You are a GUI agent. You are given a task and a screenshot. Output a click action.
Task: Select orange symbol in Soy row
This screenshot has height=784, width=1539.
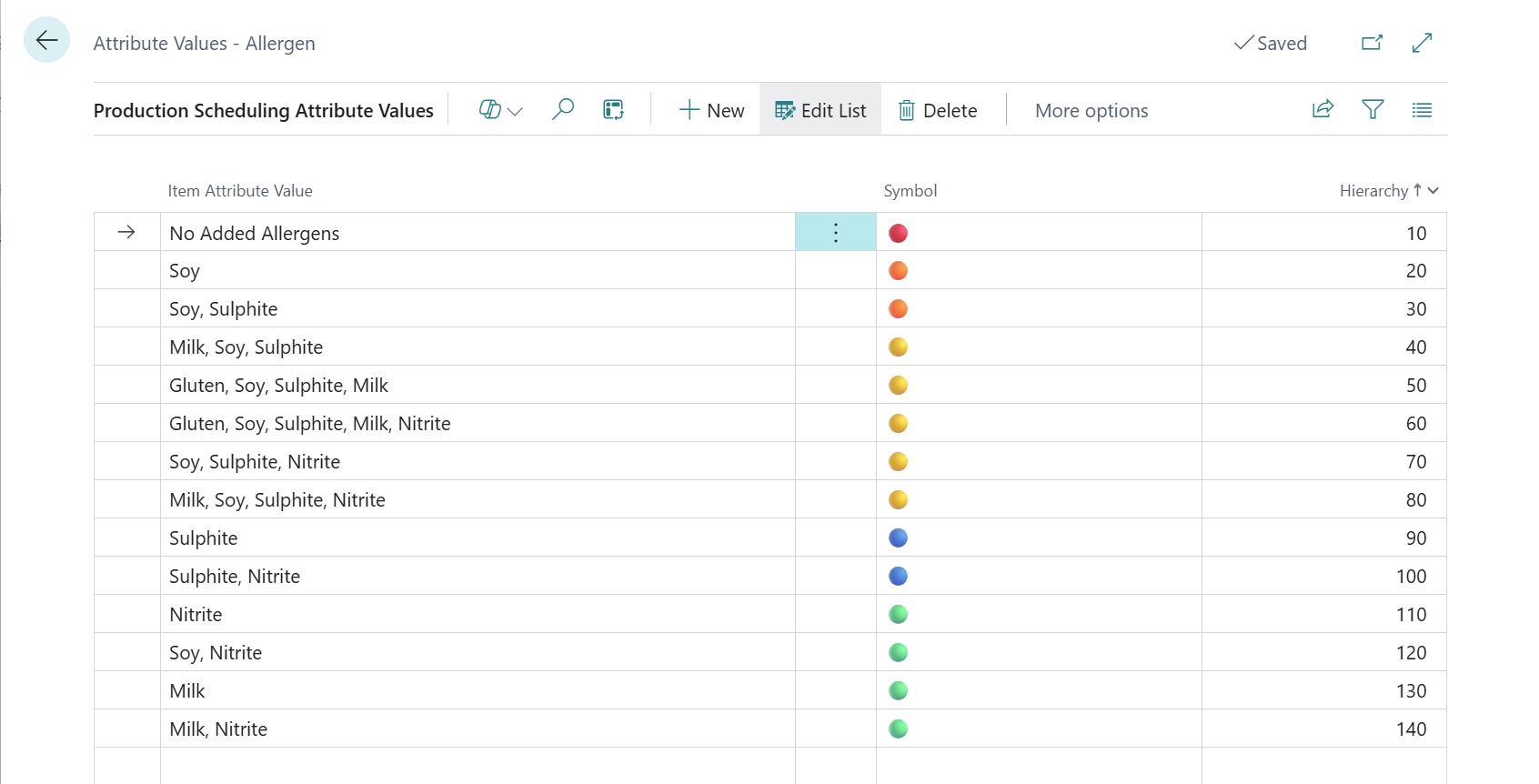tap(898, 271)
